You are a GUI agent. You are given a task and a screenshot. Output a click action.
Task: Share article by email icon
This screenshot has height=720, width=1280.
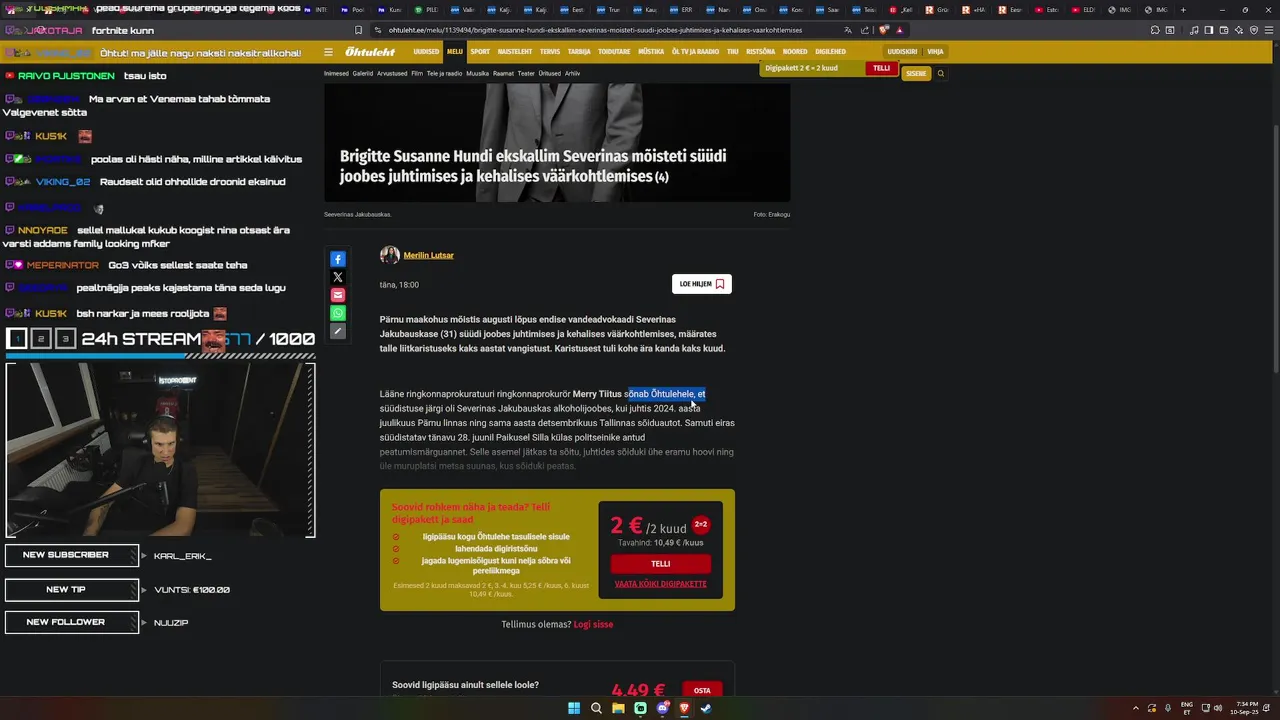(338, 295)
